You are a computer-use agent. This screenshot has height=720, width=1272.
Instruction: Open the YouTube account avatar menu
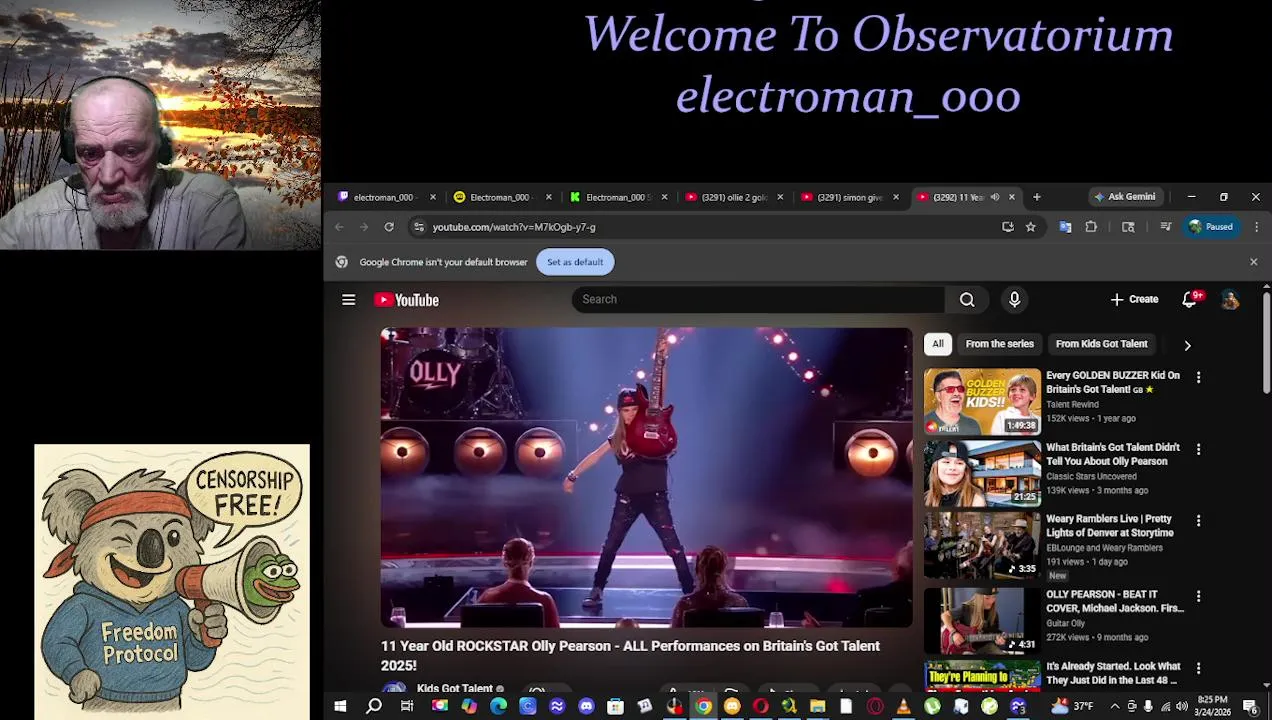tap(1230, 300)
